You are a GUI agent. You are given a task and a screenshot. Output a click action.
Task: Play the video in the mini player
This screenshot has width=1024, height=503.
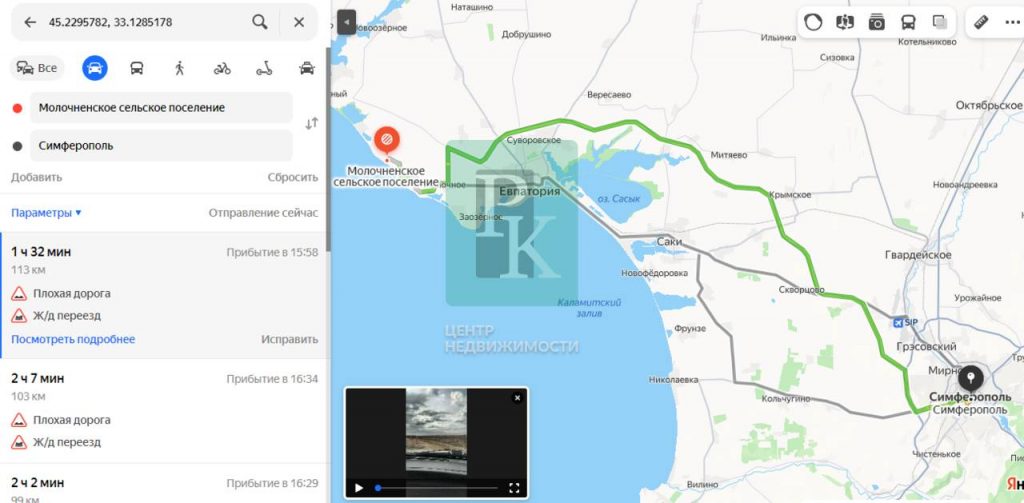359,488
